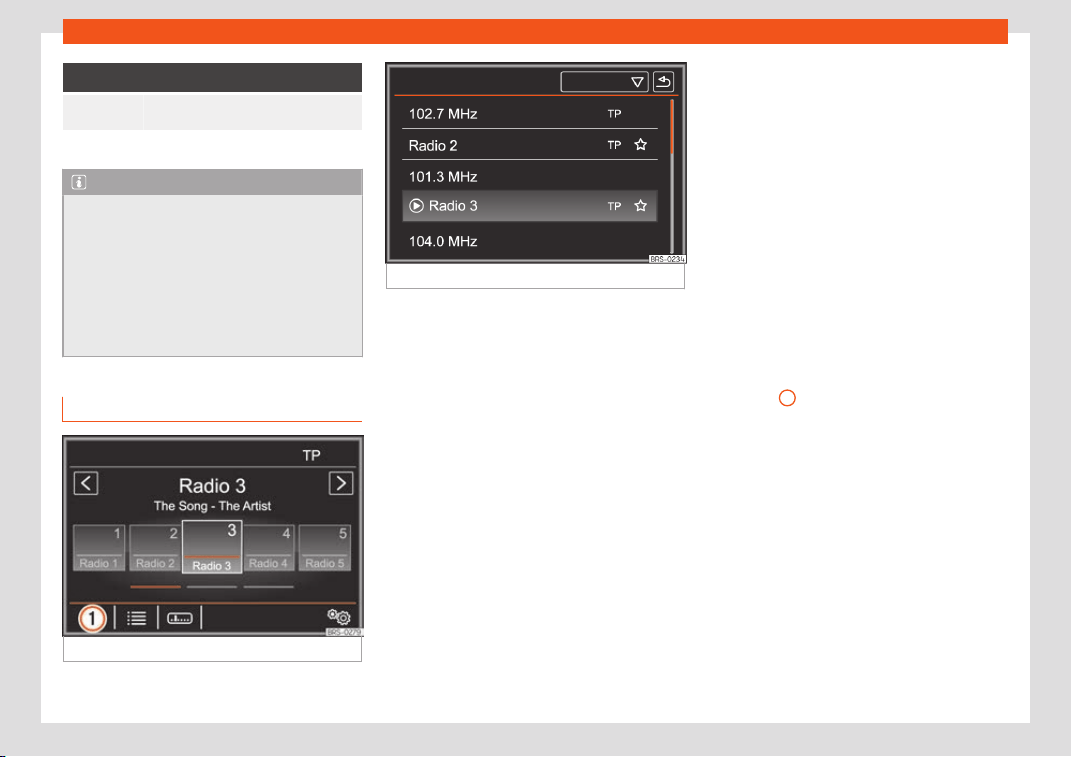The width and height of the screenshot is (1072, 757).
Task: Click the first preset page indicator
Action: 156,587
